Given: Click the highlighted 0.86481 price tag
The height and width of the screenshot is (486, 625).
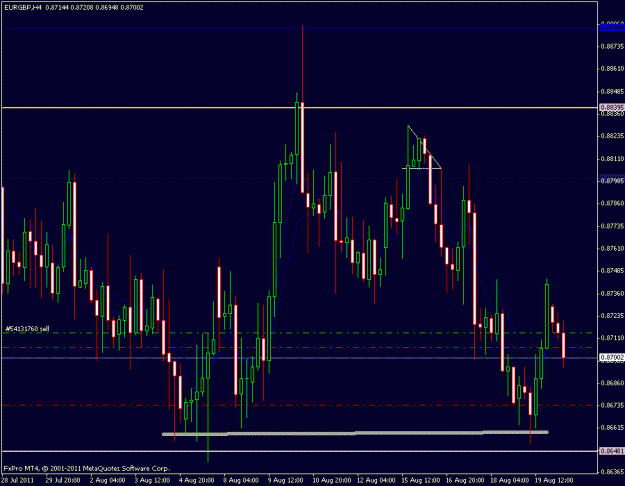Looking at the screenshot, I should click(x=612, y=451).
